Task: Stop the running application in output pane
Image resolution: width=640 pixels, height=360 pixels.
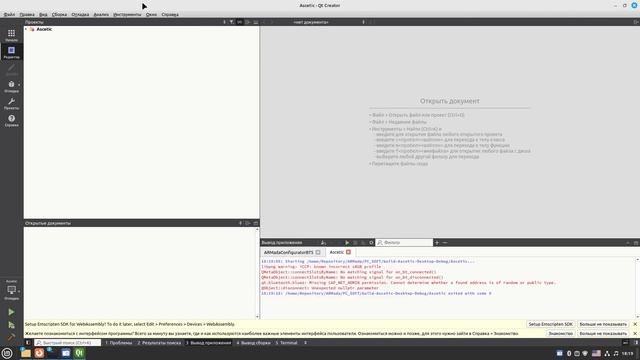Action: point(355,242)
